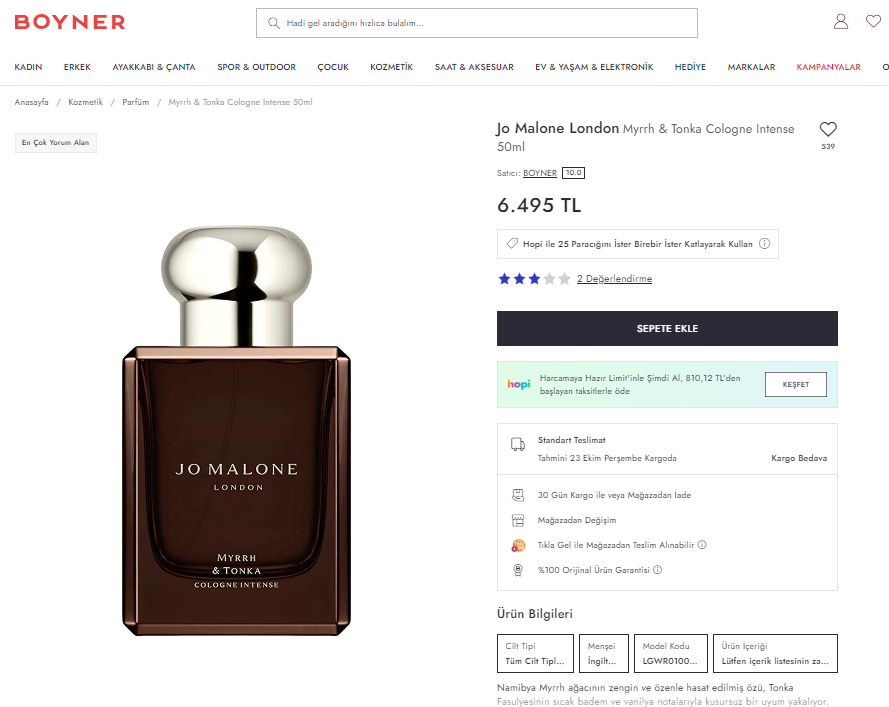
Task: Click the BOYNER seller link
Action: pyautogui.click(x=540, y=173)
